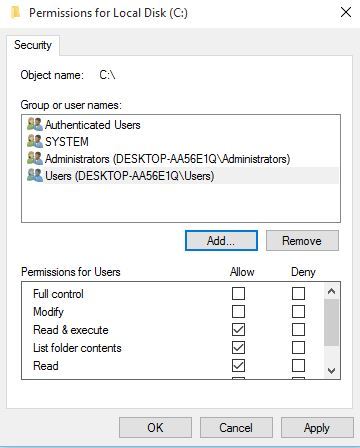Viewport: 360px width, 448px height.
Task: Confirm with the OK button
Action: point(155,427)
